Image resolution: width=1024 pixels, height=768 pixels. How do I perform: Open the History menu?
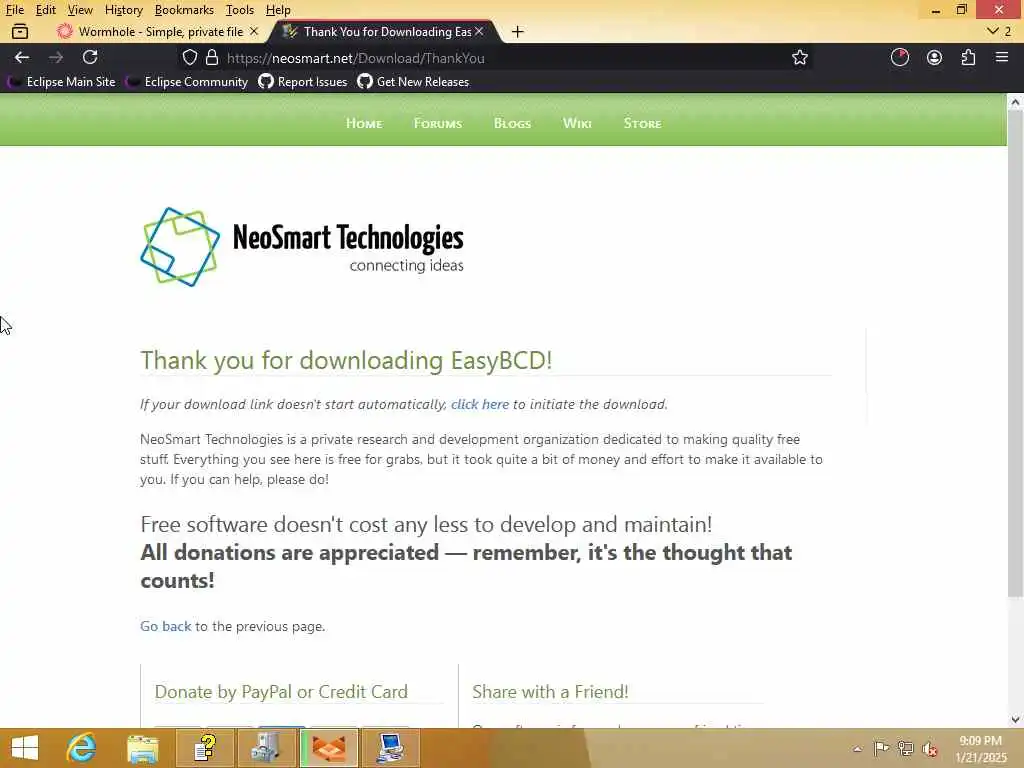(123, 10)
